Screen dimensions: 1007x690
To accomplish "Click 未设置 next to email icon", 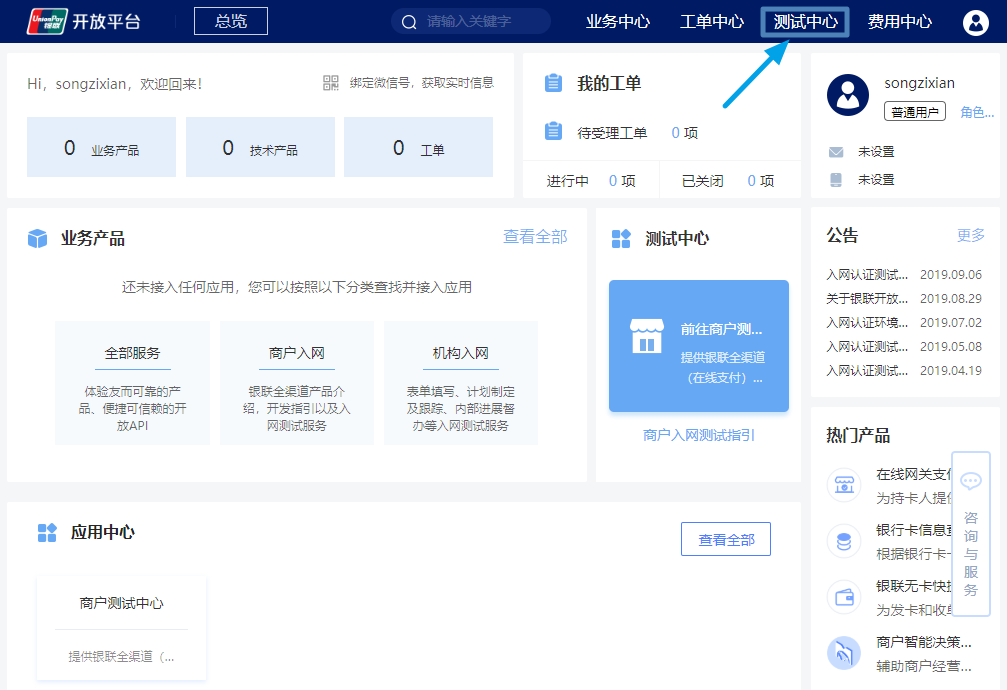I will [876, 152].
